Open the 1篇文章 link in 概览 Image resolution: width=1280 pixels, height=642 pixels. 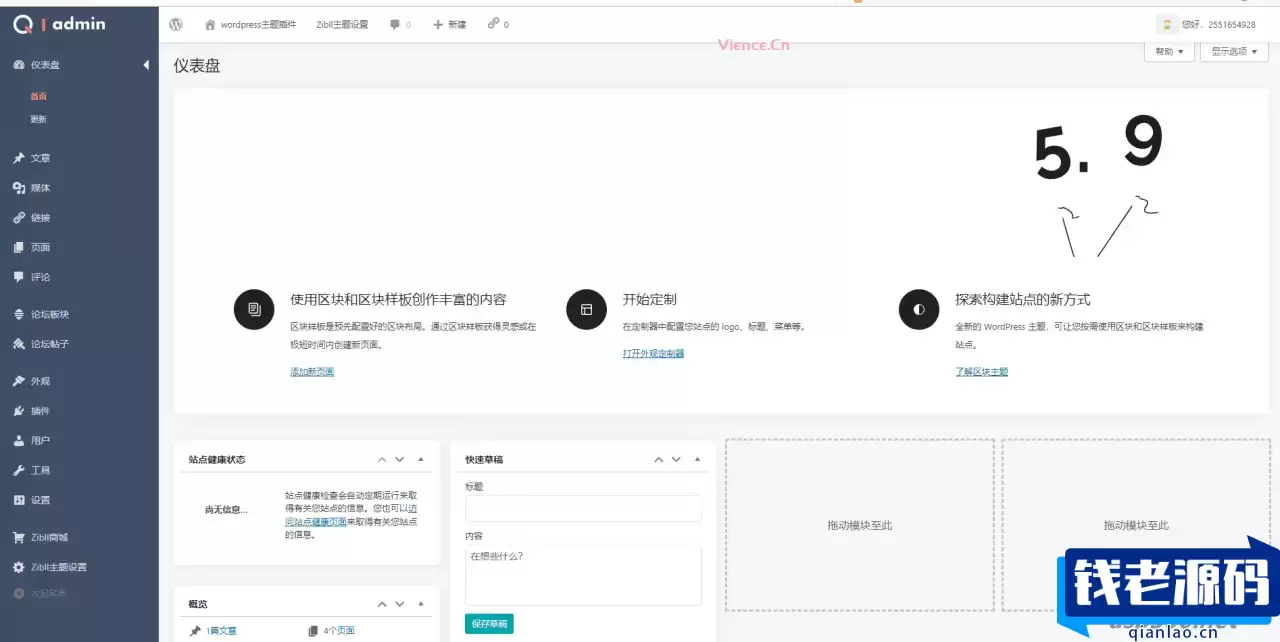[221, 631]
